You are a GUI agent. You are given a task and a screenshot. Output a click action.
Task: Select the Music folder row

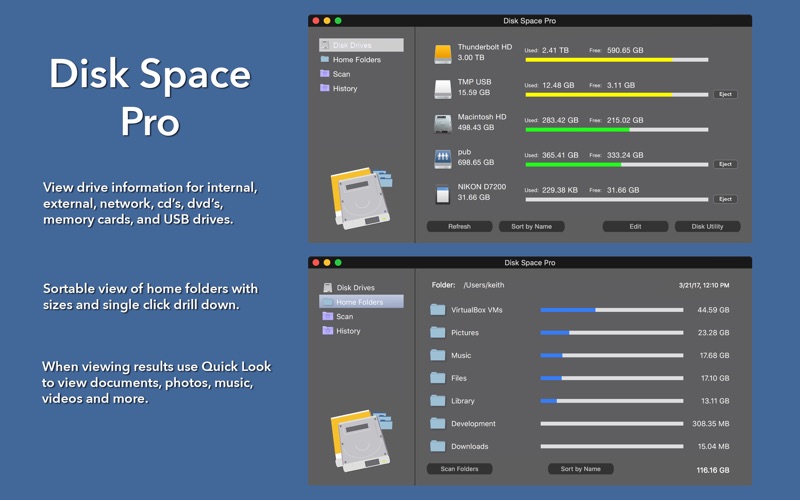coord(580,355)
